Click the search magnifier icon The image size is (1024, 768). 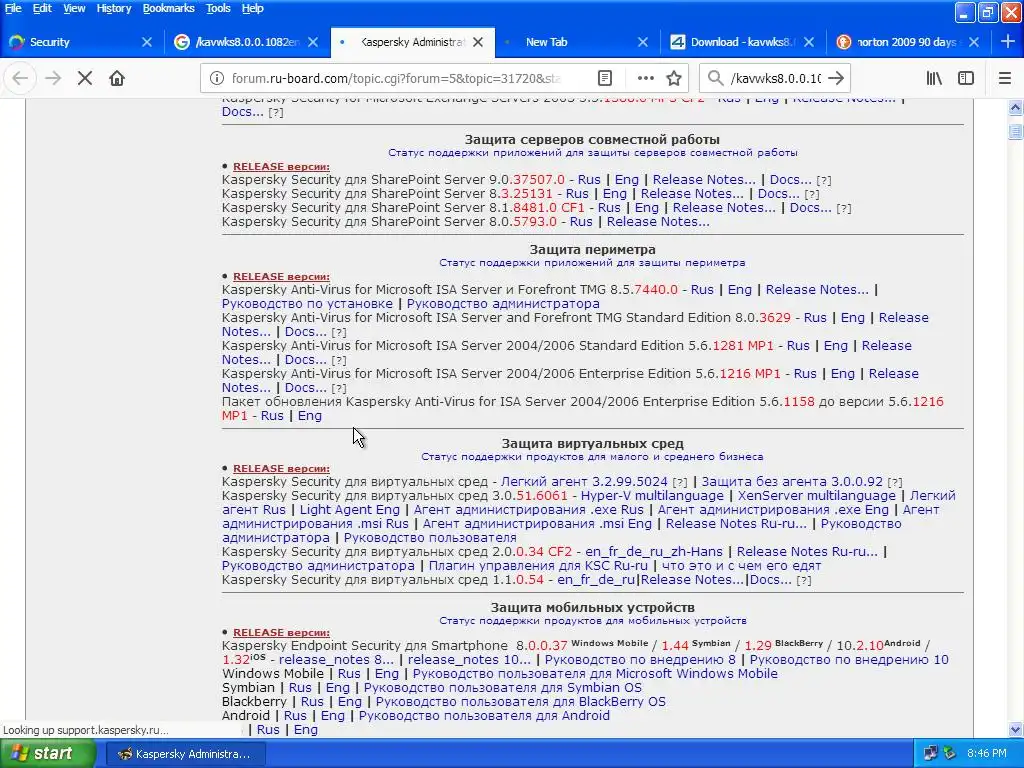[x=716, y=78]
